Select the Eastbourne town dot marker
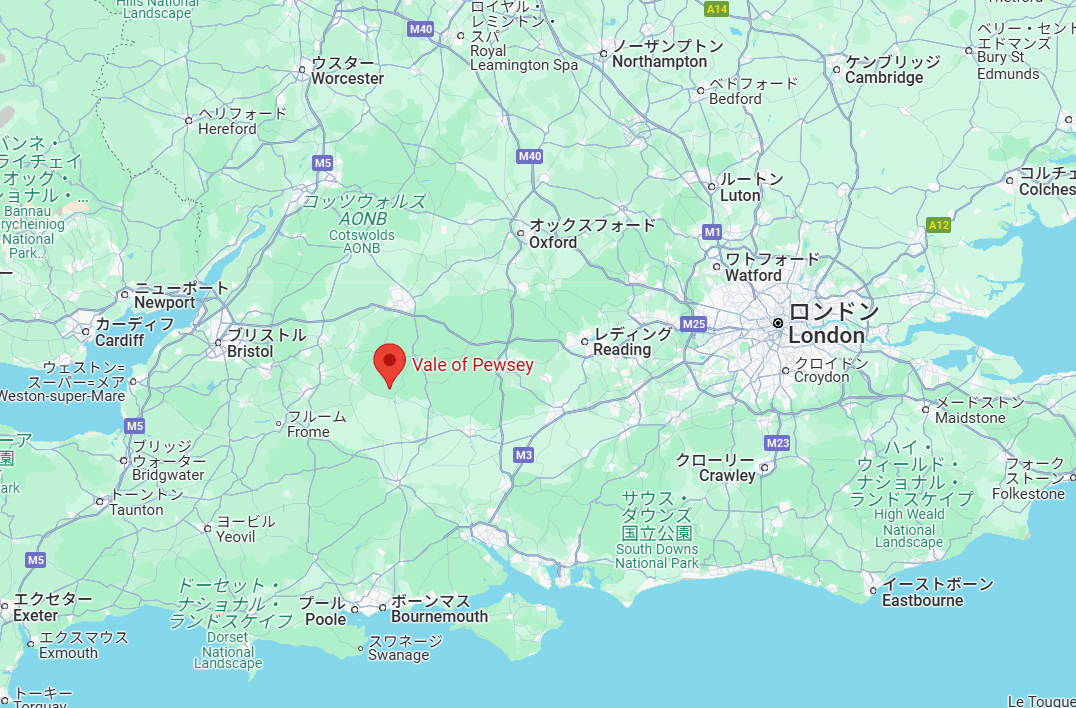 pyautogui.click(x=873, y=591)
